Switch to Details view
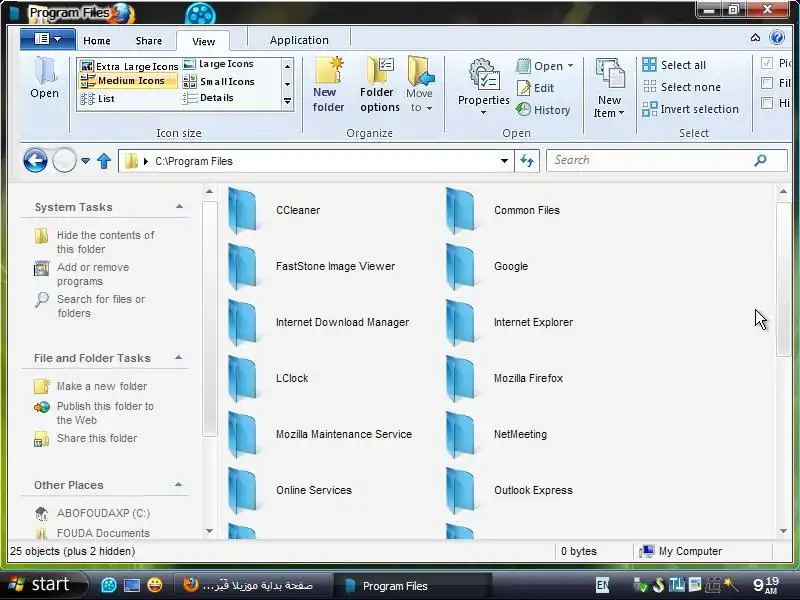The image size is (800, 600). (208, 97)
